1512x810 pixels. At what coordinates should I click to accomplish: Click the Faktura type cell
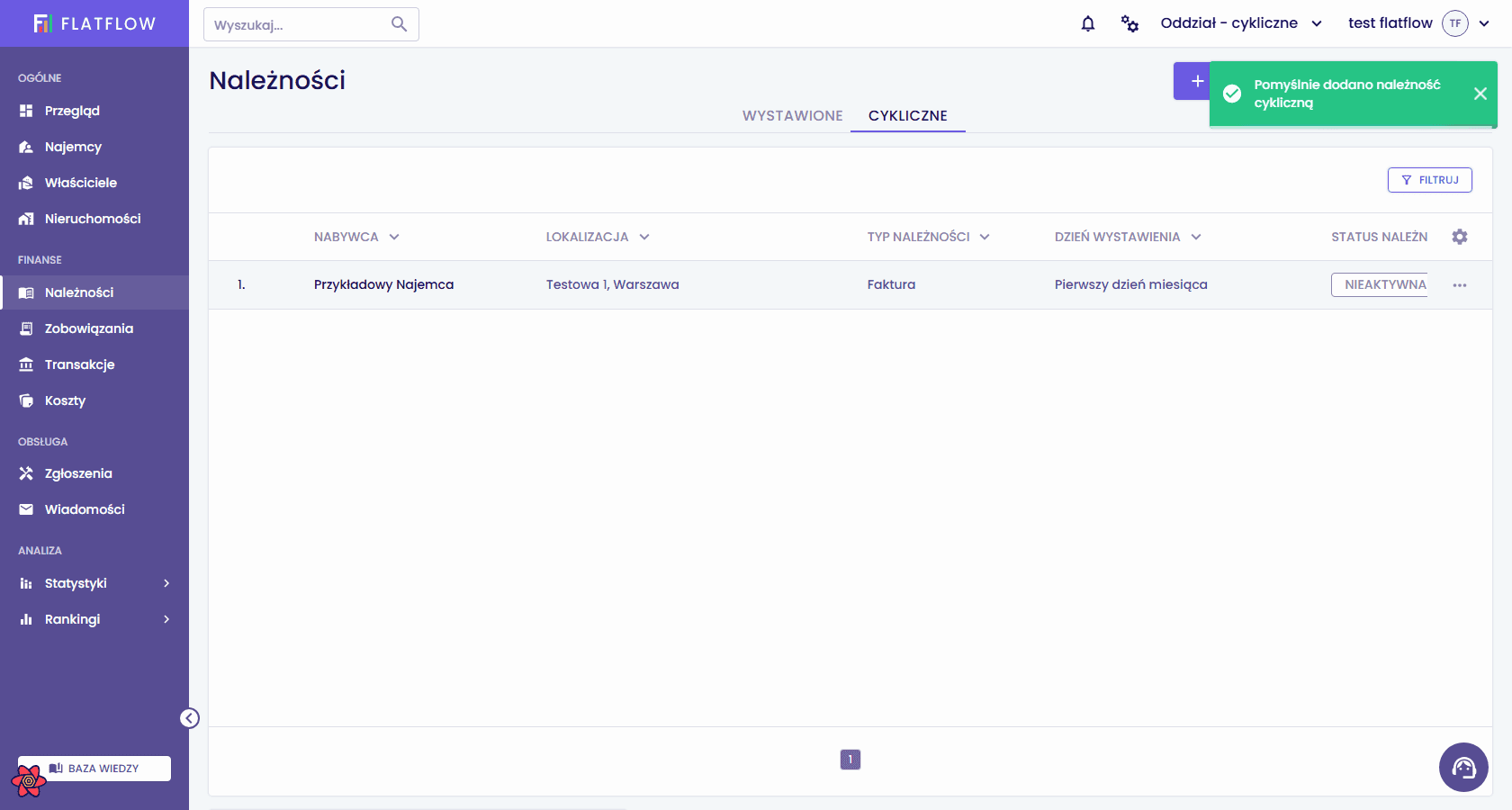coord(891,284)
